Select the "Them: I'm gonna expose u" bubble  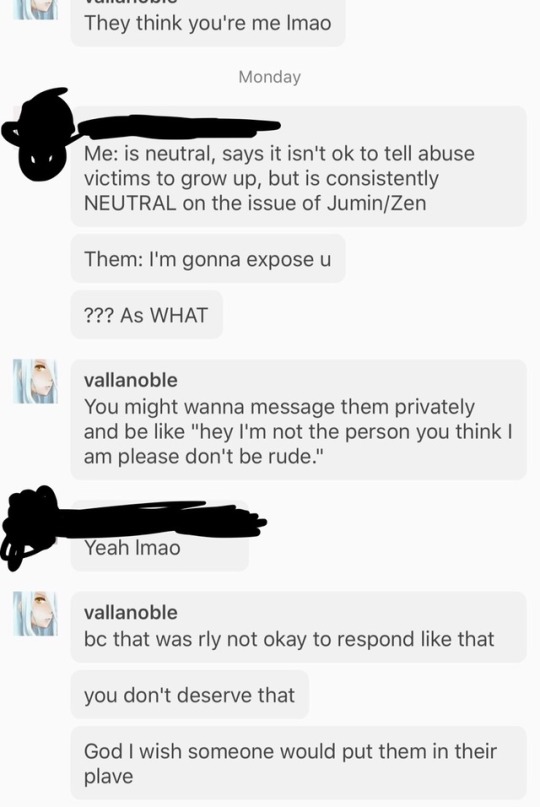pyautogui.click(x=208, y=259)
